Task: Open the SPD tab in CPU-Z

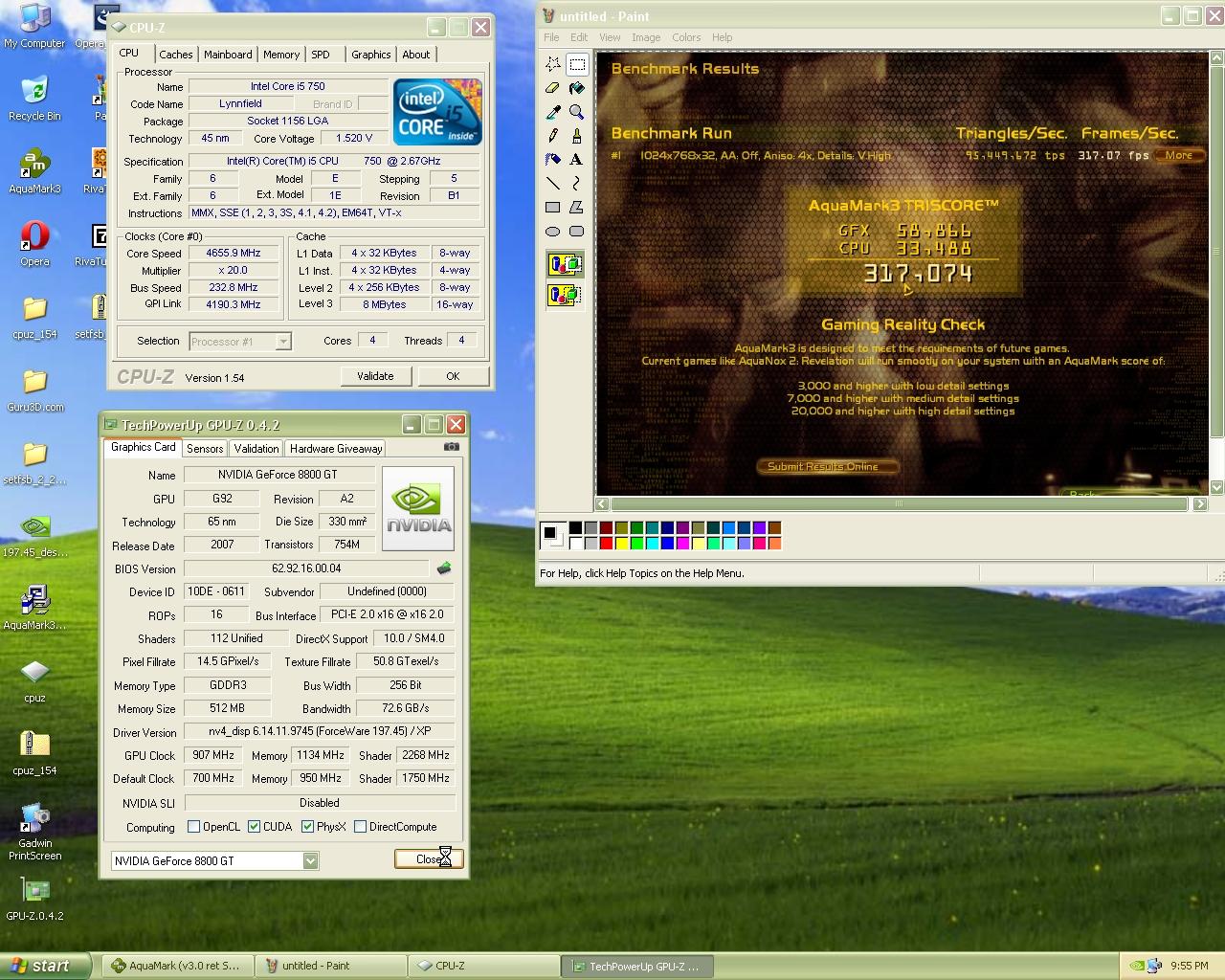Action: point(321,55)
